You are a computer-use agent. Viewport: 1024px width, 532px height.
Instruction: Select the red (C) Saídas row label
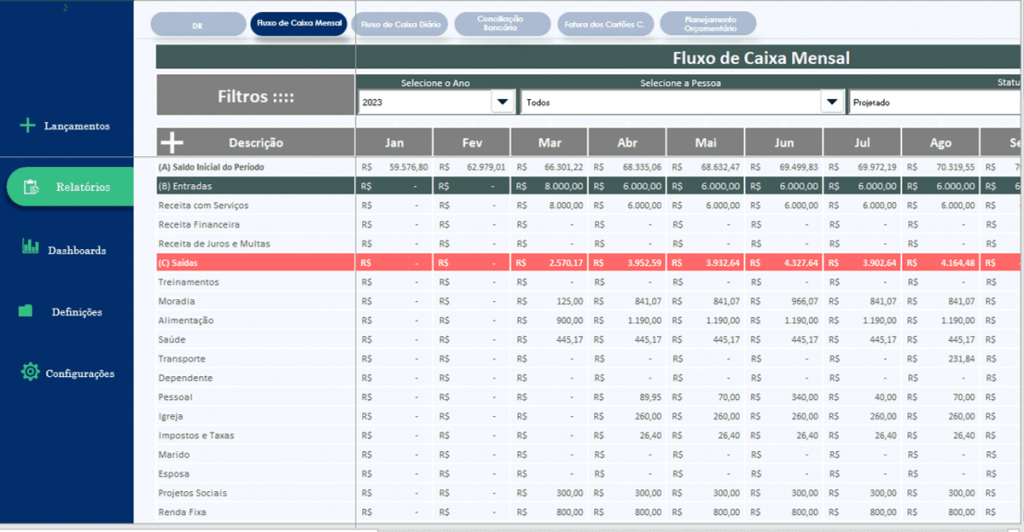178,262
